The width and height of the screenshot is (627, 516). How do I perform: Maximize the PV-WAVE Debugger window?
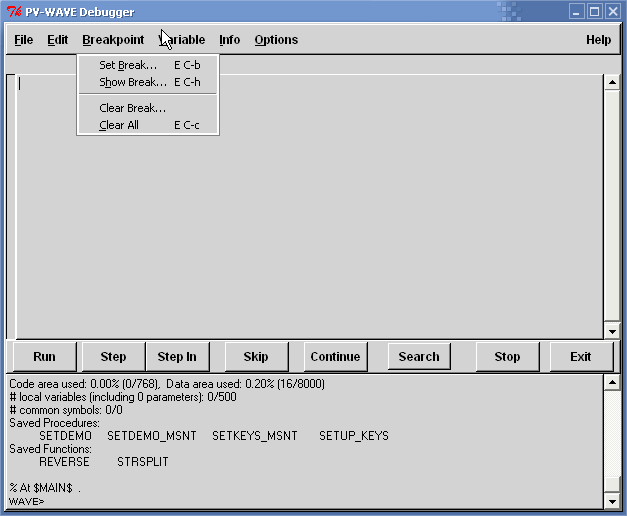[x=594, y=11]
